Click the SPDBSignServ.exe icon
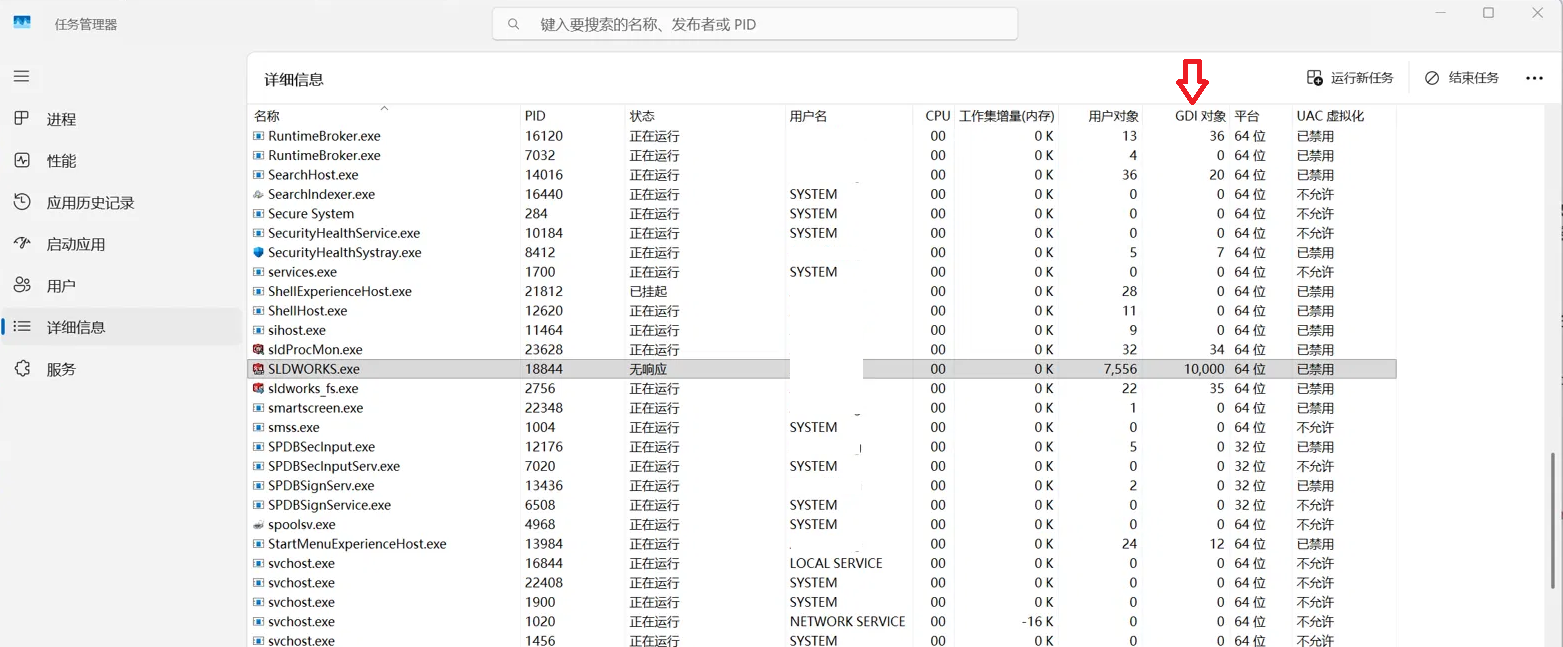Viewport: 1563px width, 647px height. (x=258, y=486)
